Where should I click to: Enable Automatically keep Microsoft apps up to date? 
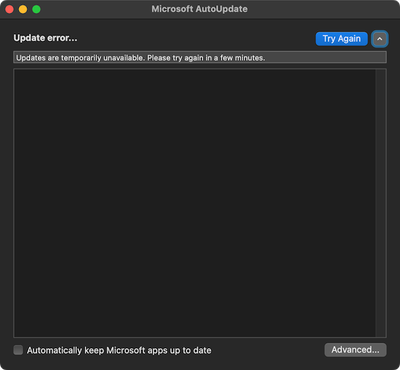click(x=18, y=350)
